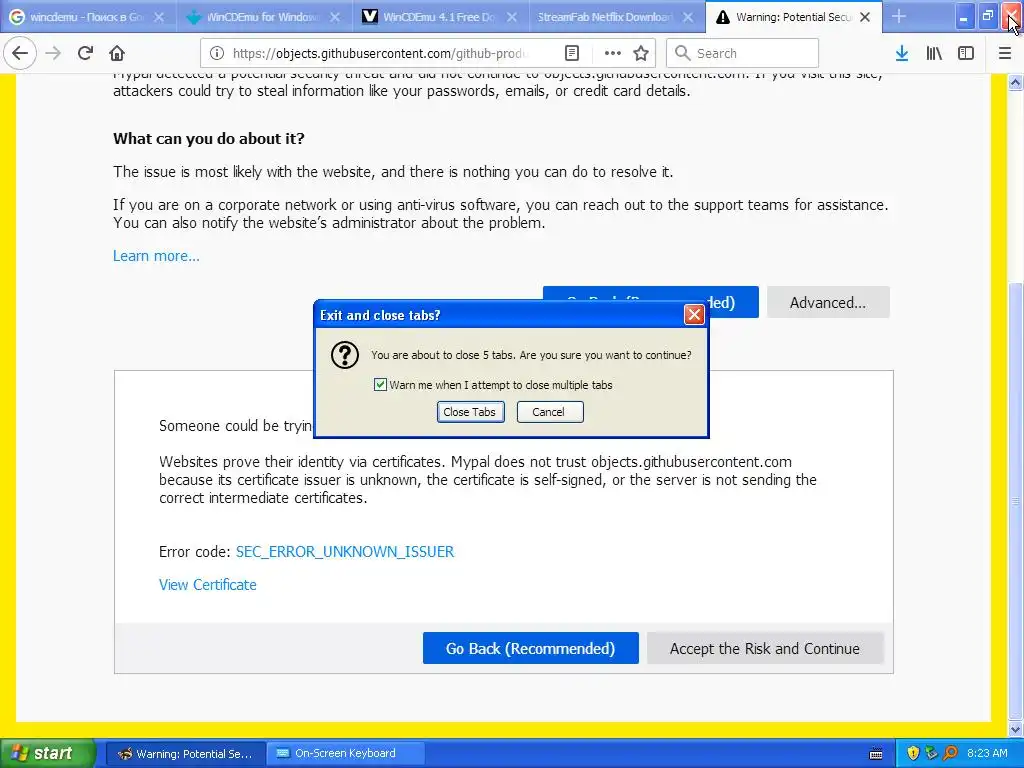The height and width of the screenshot is (768, 1024).
Task: Click the search magnifier icon
Action: click(682, 53)
